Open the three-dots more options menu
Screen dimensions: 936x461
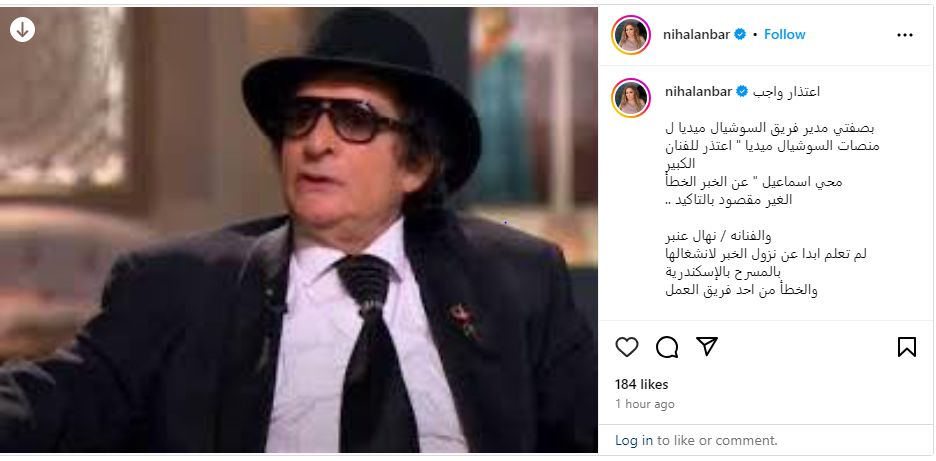[x=905, y=35]
